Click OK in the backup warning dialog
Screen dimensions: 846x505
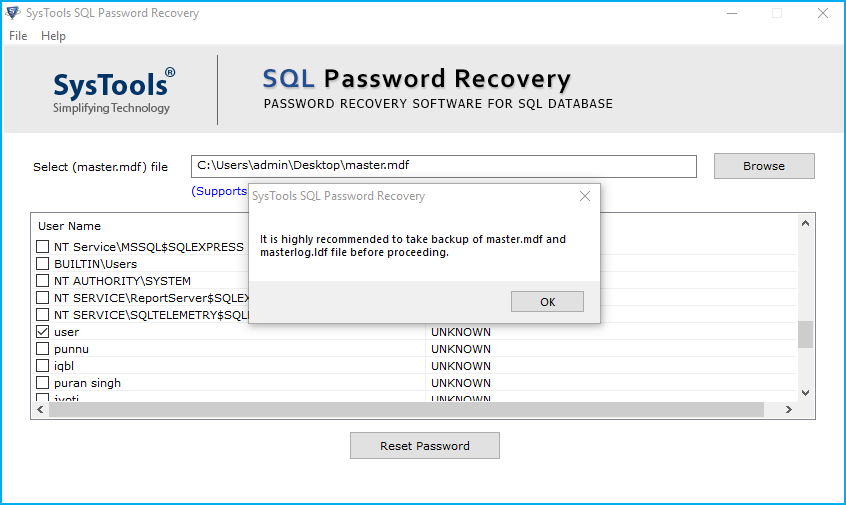coord(547,302)
